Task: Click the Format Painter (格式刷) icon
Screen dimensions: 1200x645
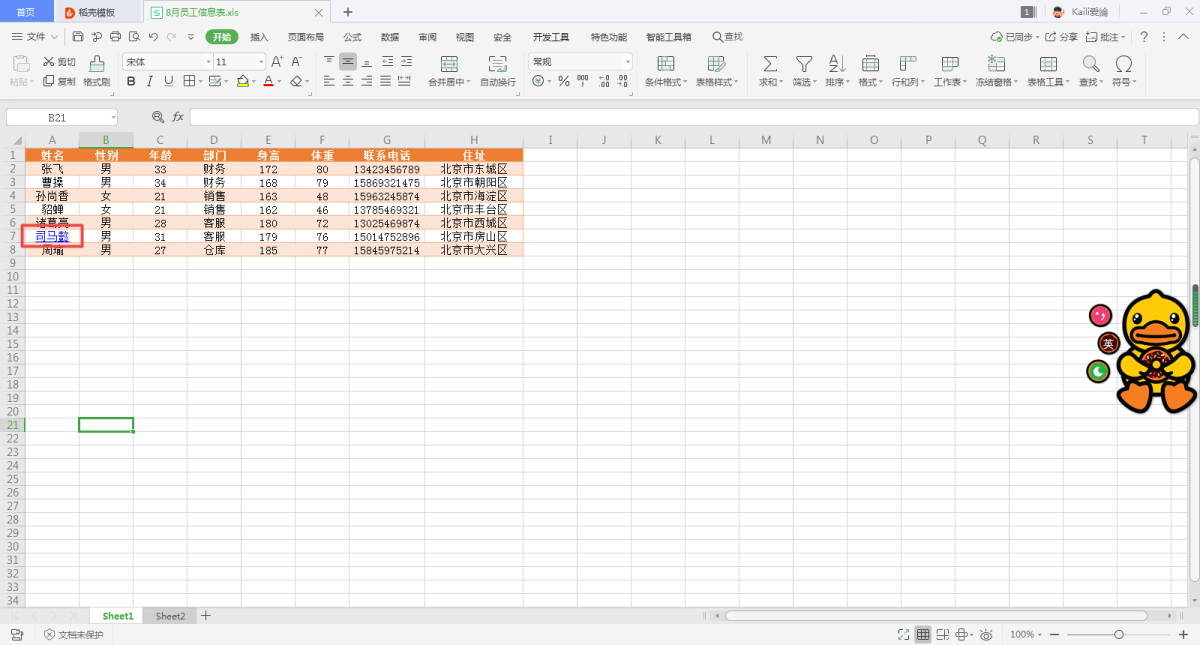Action: click(97, 64)
